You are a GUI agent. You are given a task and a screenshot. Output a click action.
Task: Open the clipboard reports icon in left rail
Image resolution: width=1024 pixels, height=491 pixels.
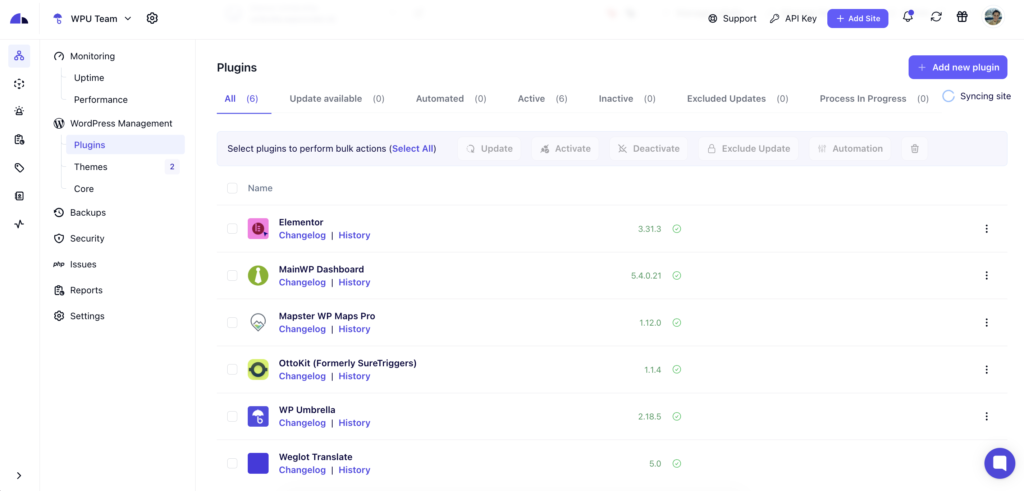(19, 139)
